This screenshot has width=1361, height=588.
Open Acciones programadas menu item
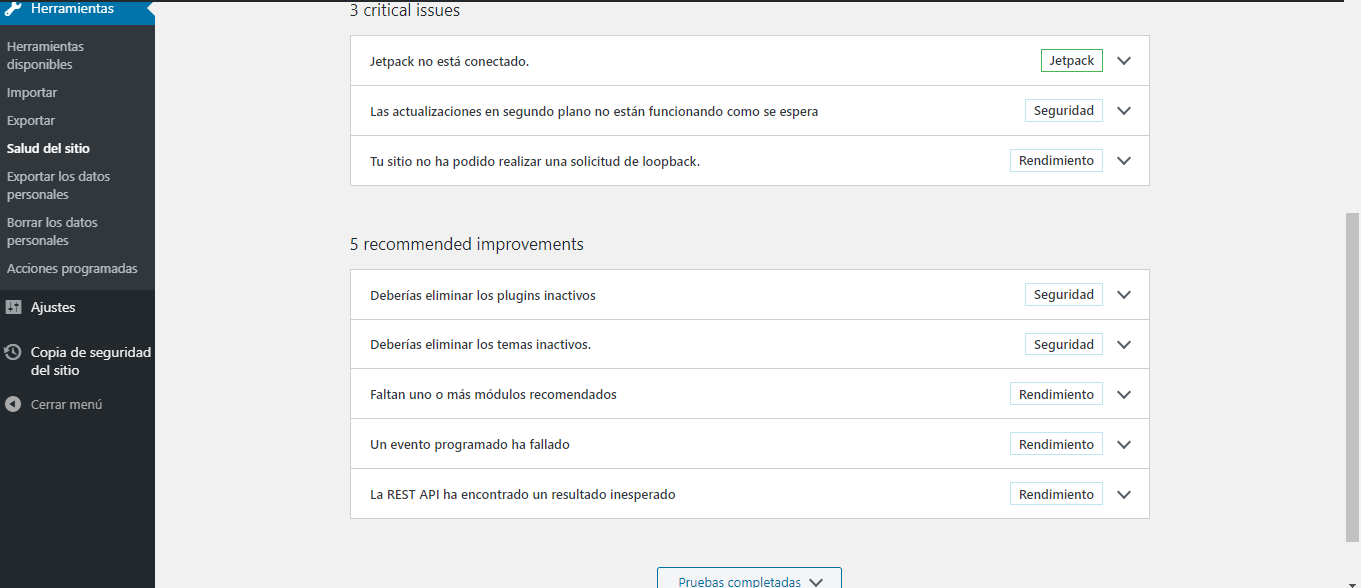pyautogui.click(x=72, y=269)
